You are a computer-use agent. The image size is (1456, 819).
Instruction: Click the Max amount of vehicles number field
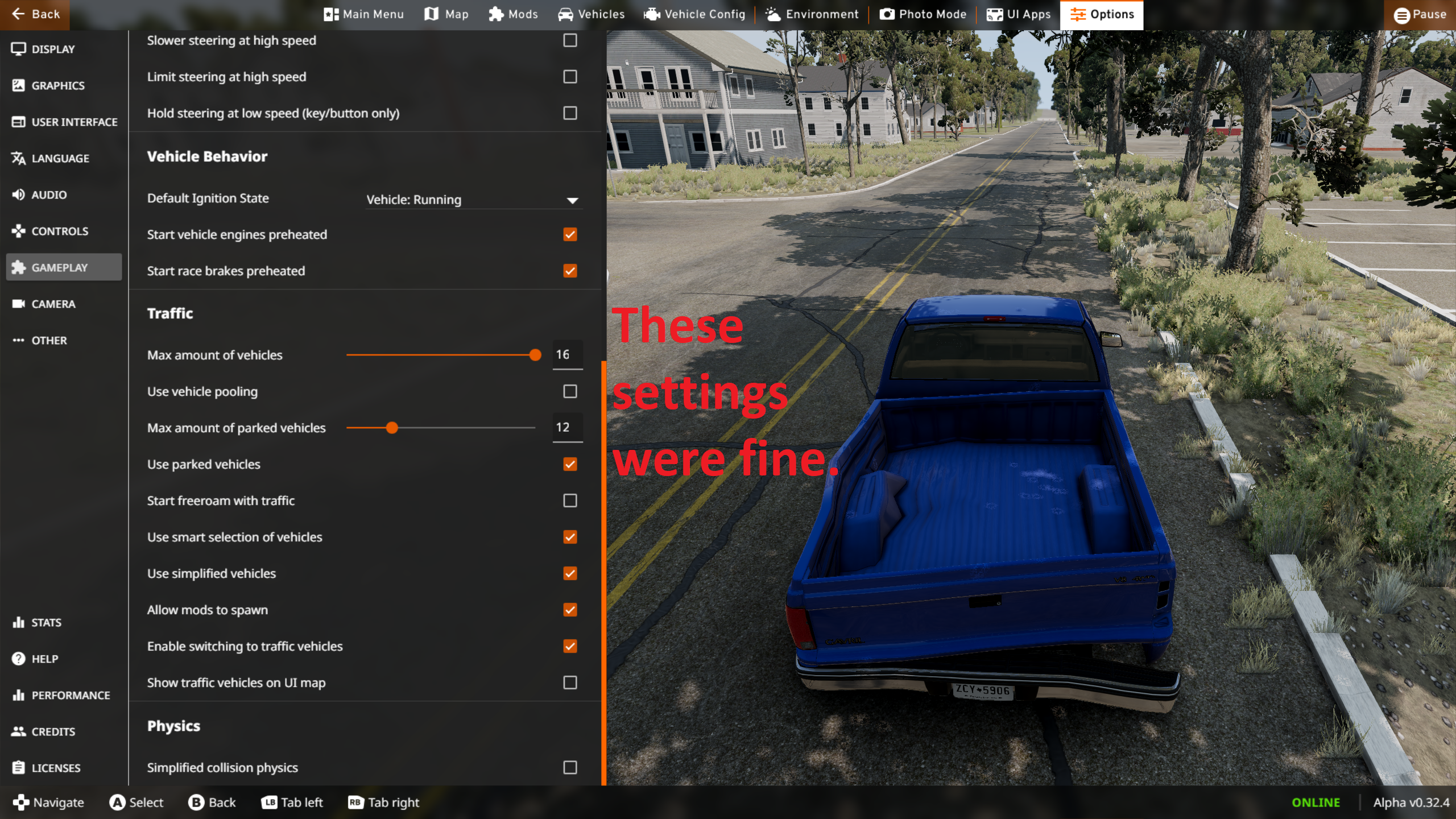click(x=566, y=355)
